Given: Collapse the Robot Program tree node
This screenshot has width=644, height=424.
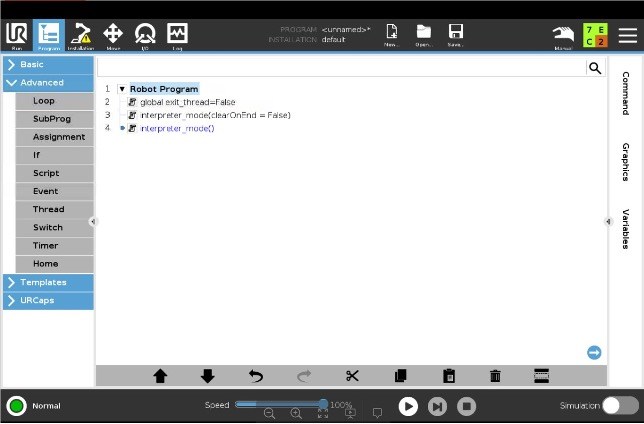Looking at the screenshot, I should (x=122, y=89).
